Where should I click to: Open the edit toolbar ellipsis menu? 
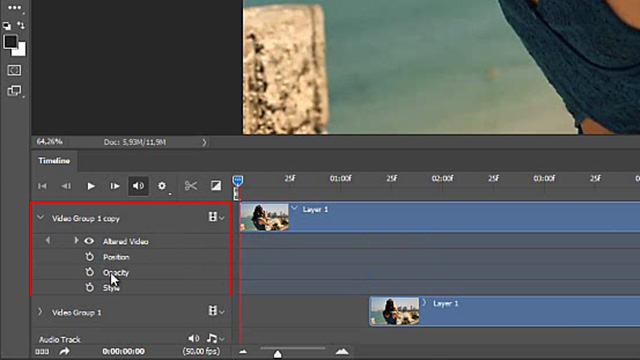tap(14, 8)
